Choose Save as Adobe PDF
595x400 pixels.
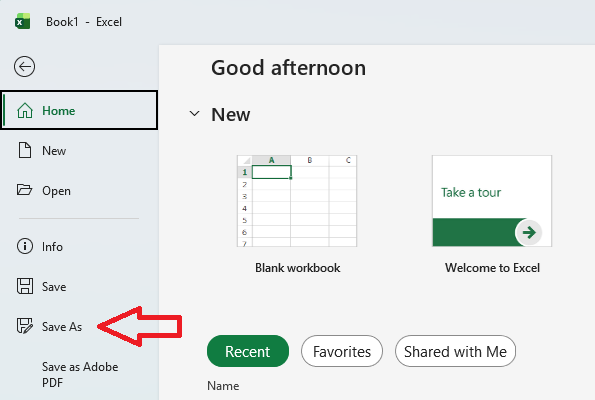pyautogui.click(x=80, y=375)
